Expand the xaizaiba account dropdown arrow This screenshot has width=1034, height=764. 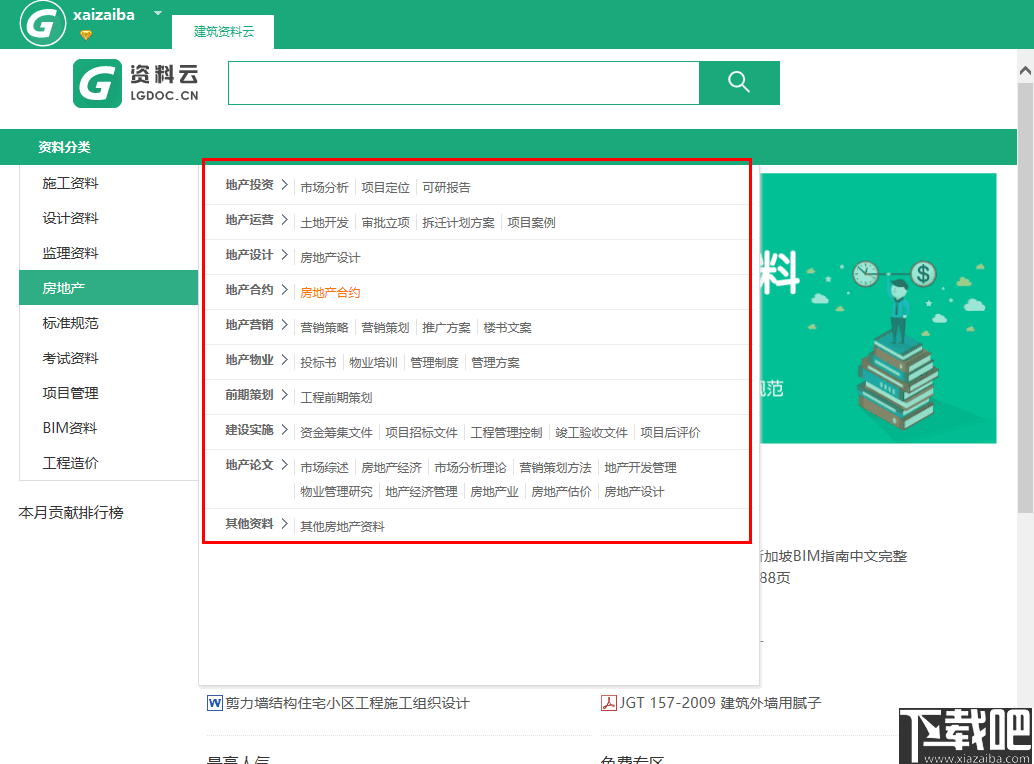point(157,15)
